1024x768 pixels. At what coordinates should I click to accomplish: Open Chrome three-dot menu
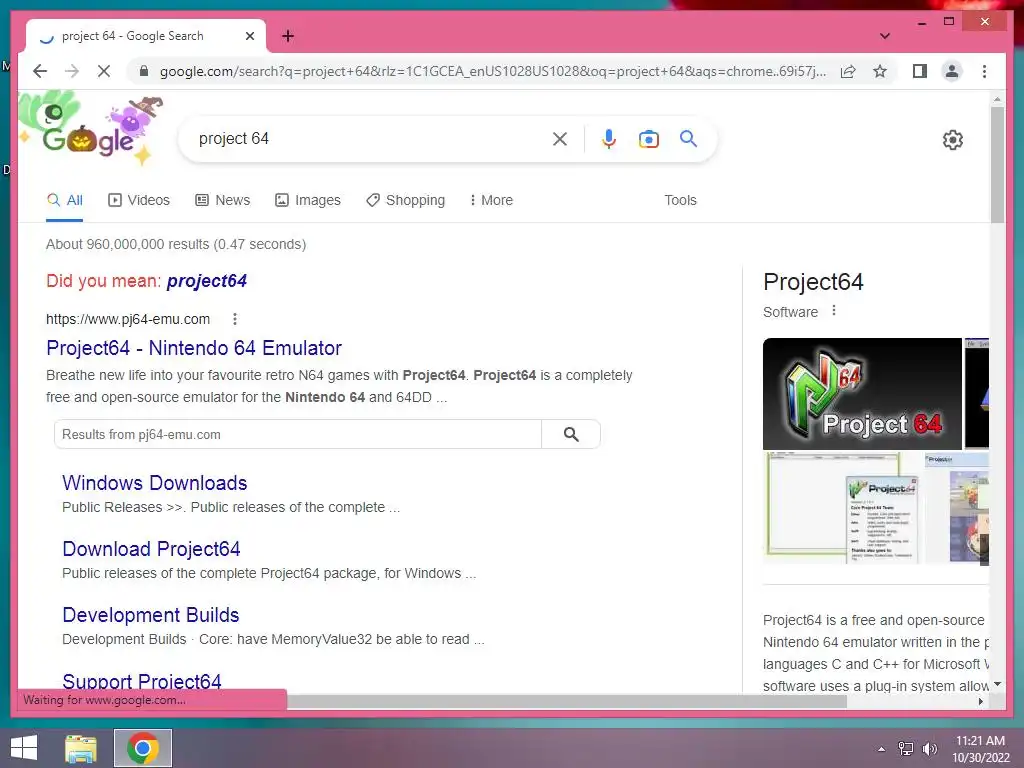click(x=984, y=71)
